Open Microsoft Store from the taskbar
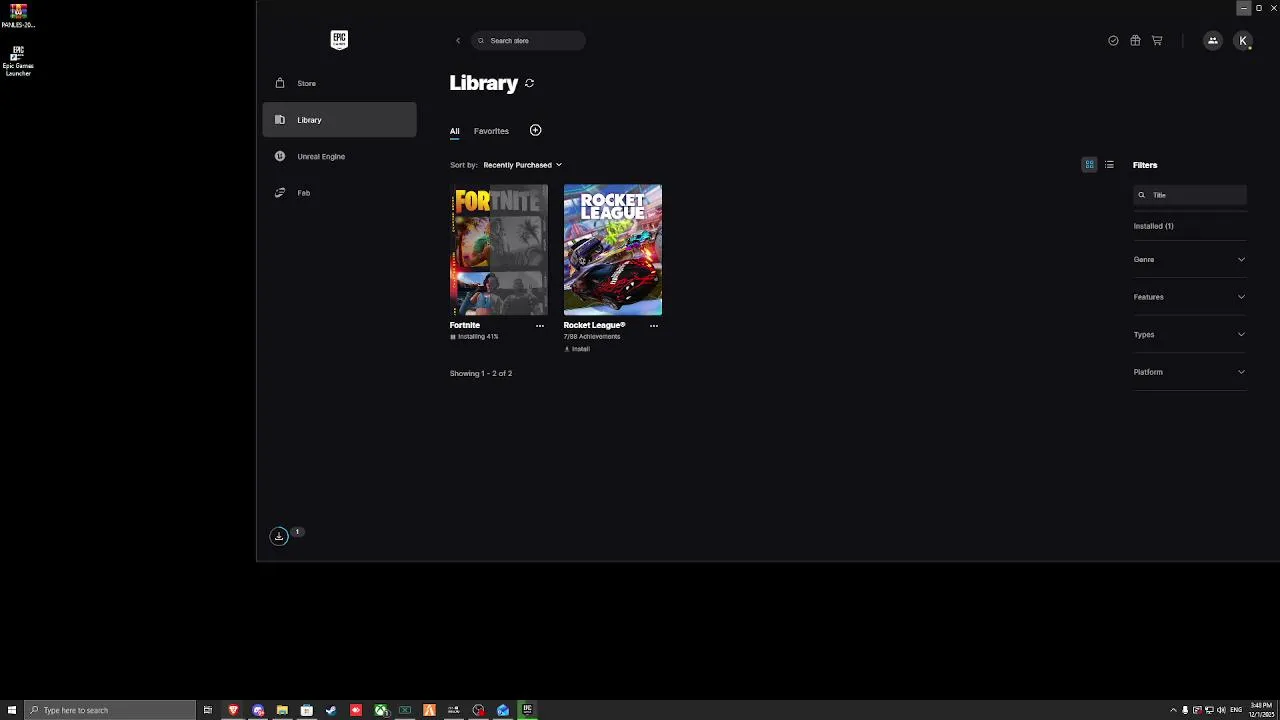The width and height of the screenshot is (1280, 720). point(307,710)
